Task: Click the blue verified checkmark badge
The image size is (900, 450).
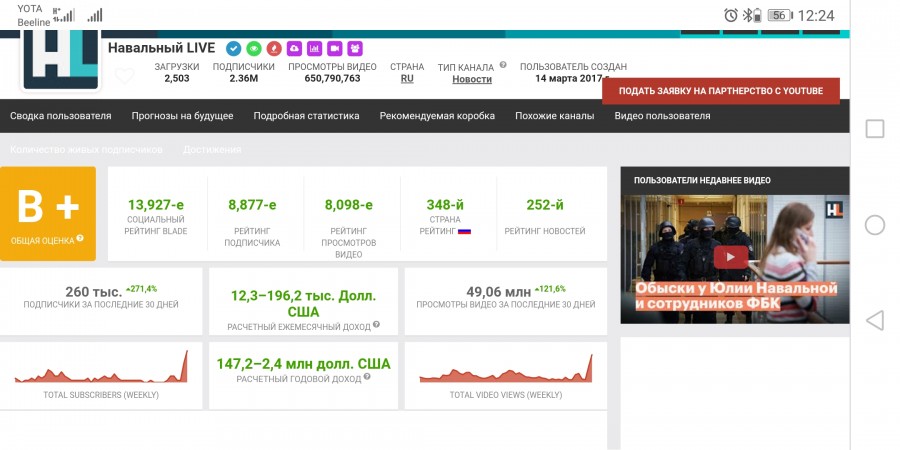Action: pyautogui.click(x=233, y=48)
